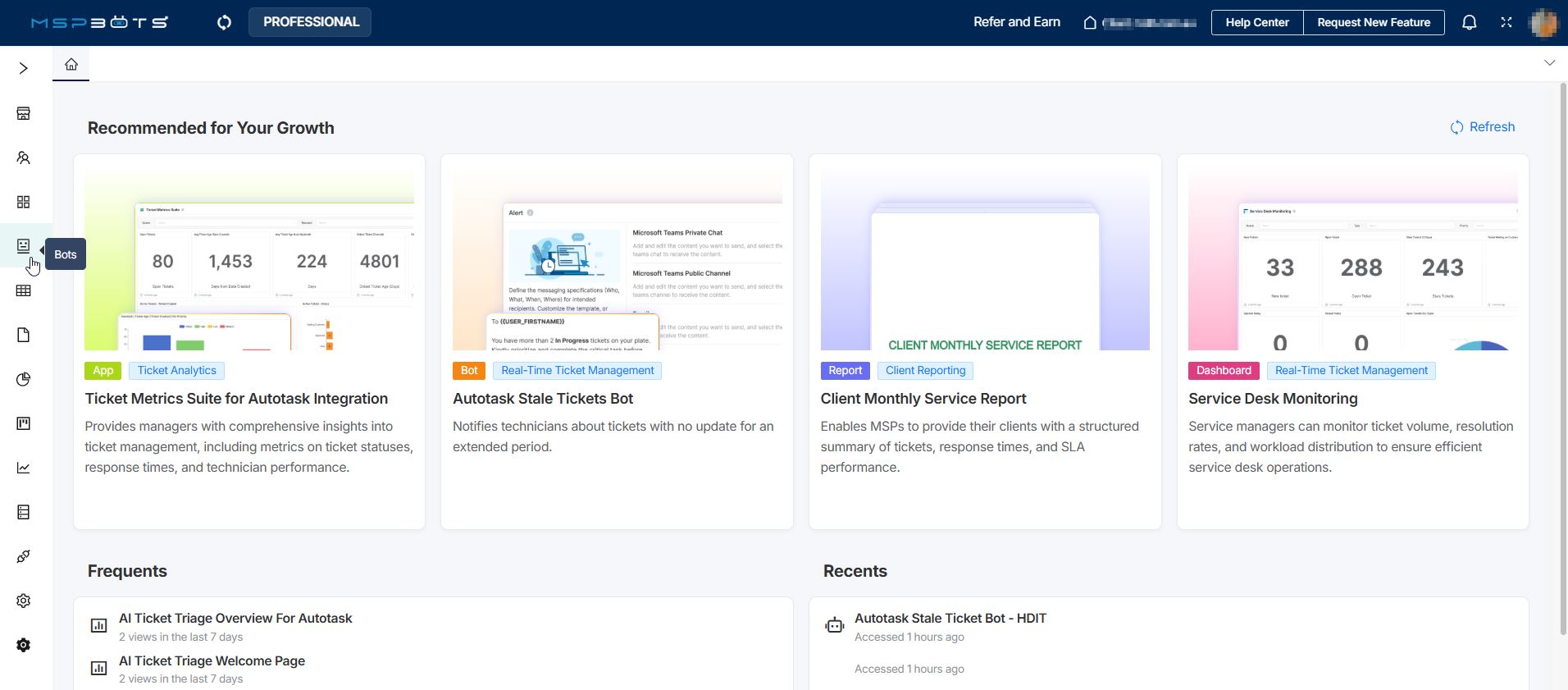Open Service Desk Monitoring dashboard thumbnail
Image resolution: width=1568 pixels, height=690 pixels.
[x=1352, y=261]
